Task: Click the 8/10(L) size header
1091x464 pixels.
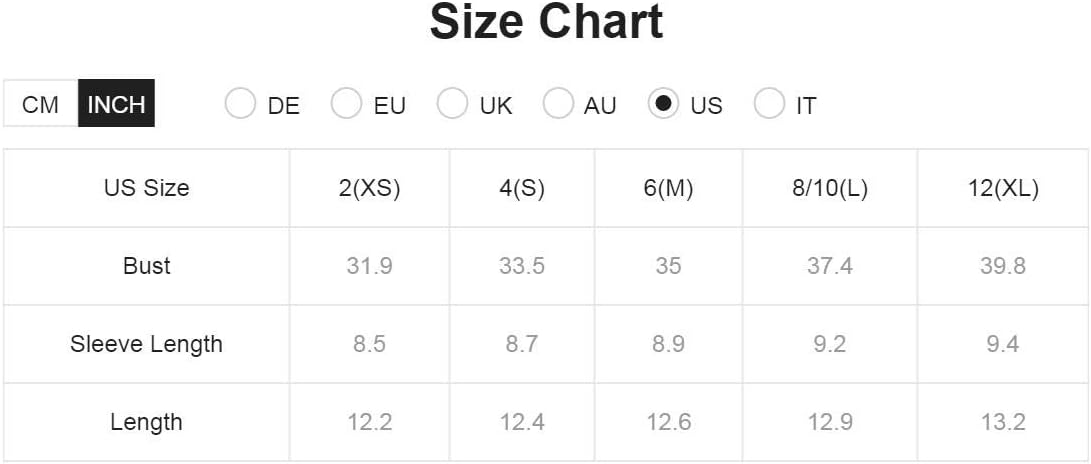Action: coord(830,189)
